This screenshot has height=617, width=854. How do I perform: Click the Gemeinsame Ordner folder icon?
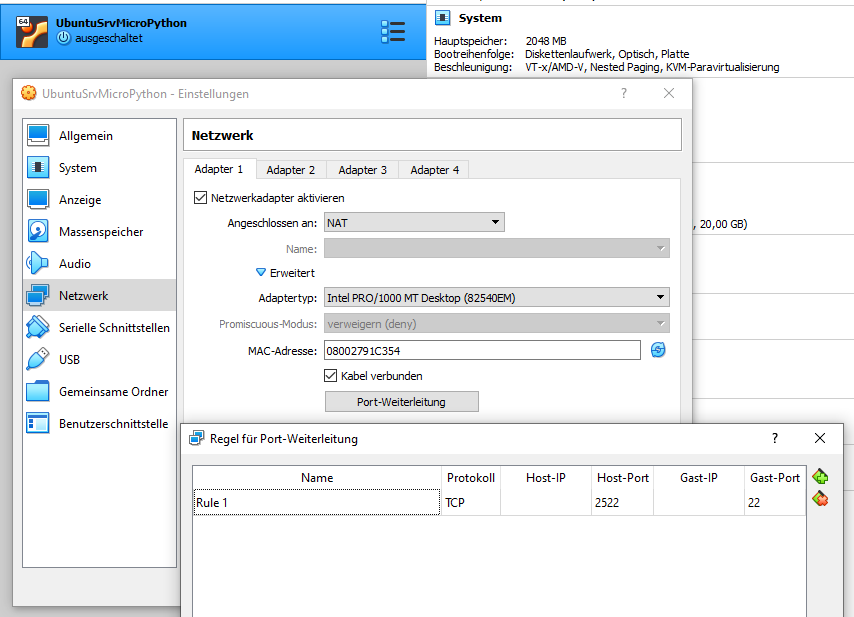click(38, 392)
